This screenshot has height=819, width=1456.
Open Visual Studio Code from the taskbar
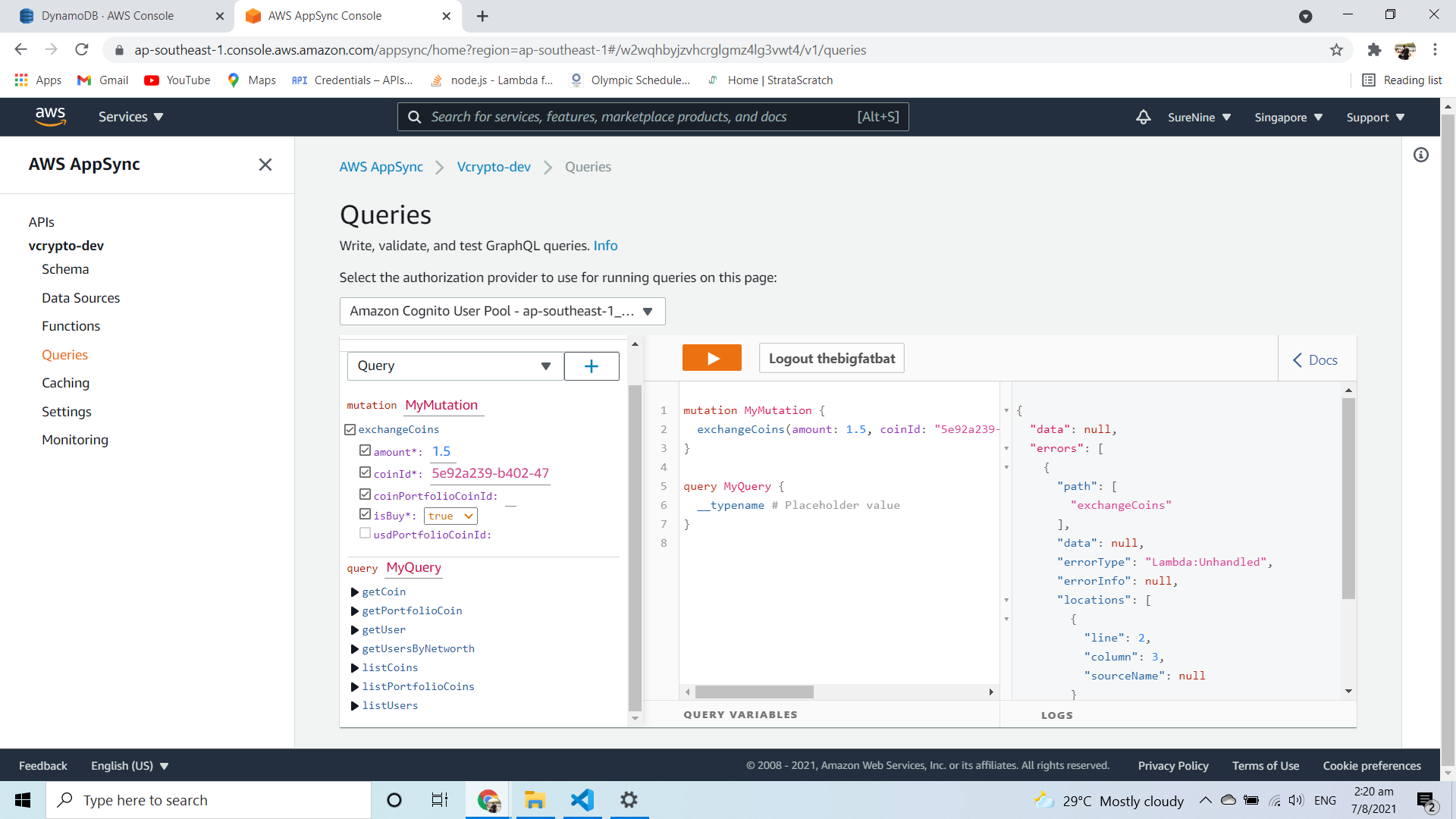click(x=582, y=800)
